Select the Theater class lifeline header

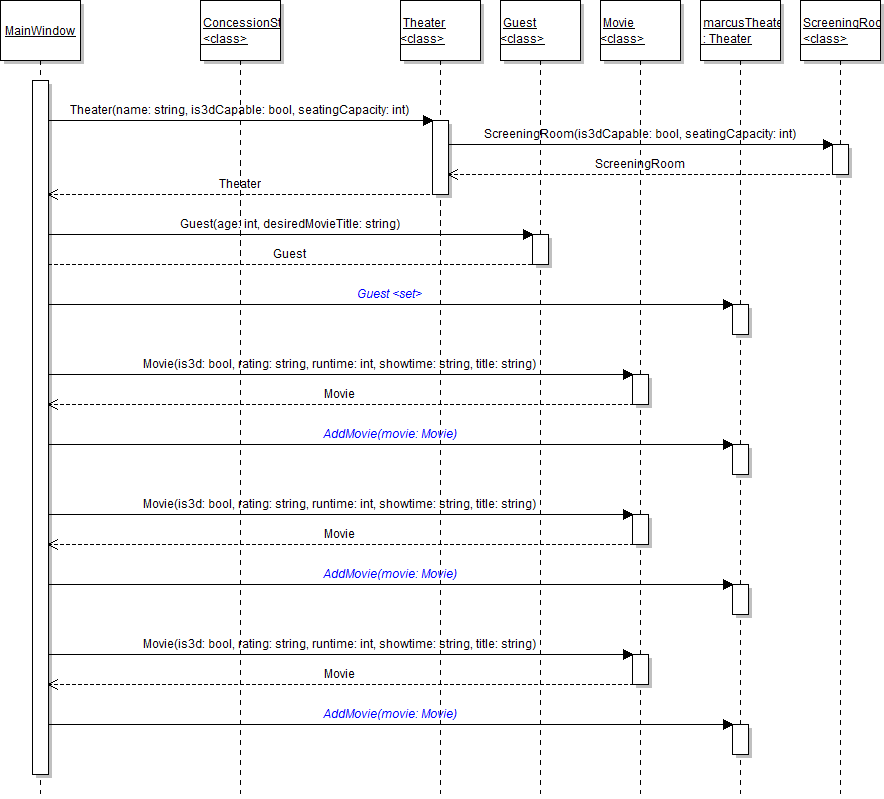pos(440,31)
